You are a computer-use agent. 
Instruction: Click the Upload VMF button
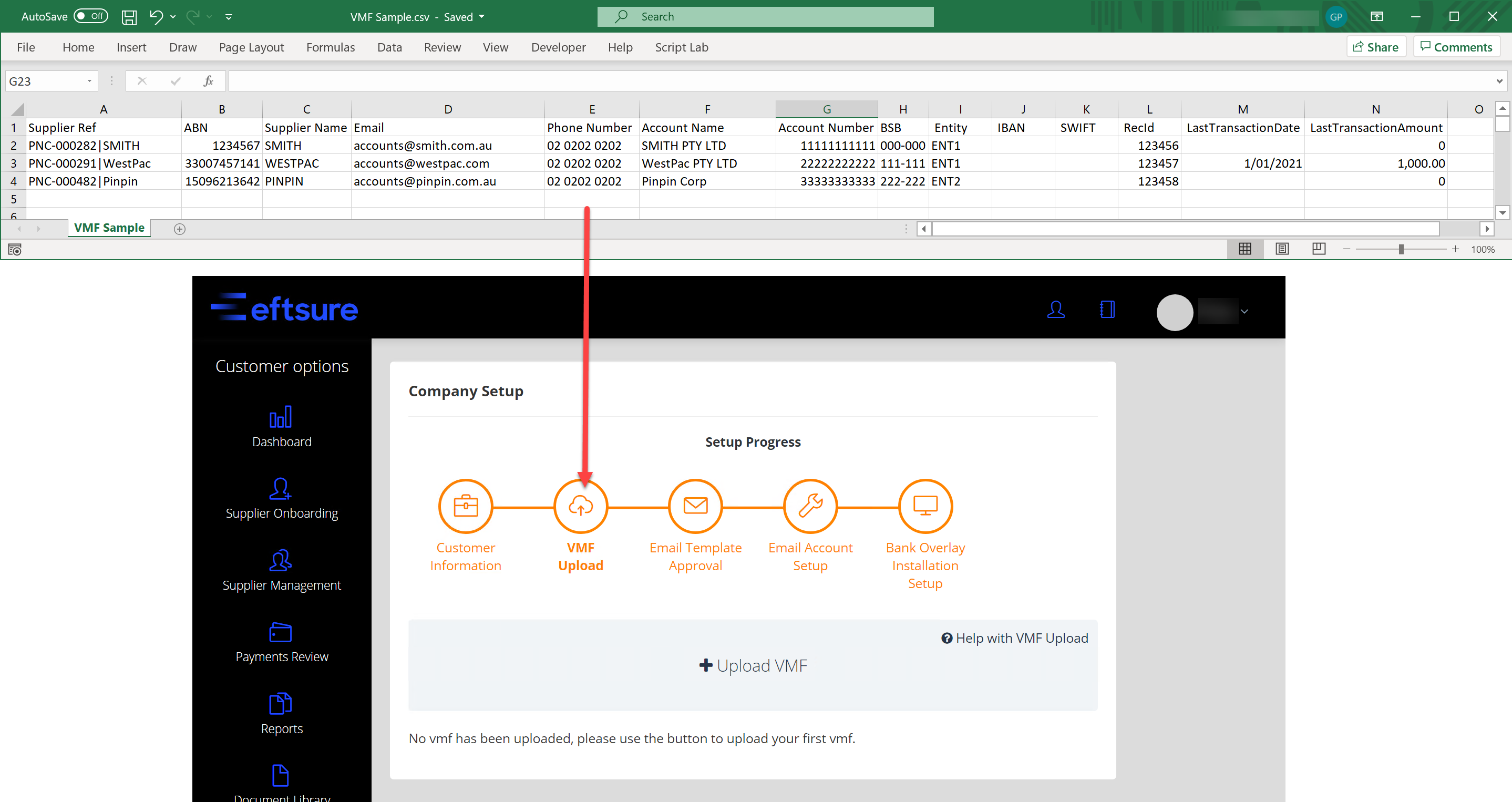click(x=753, y=665)
